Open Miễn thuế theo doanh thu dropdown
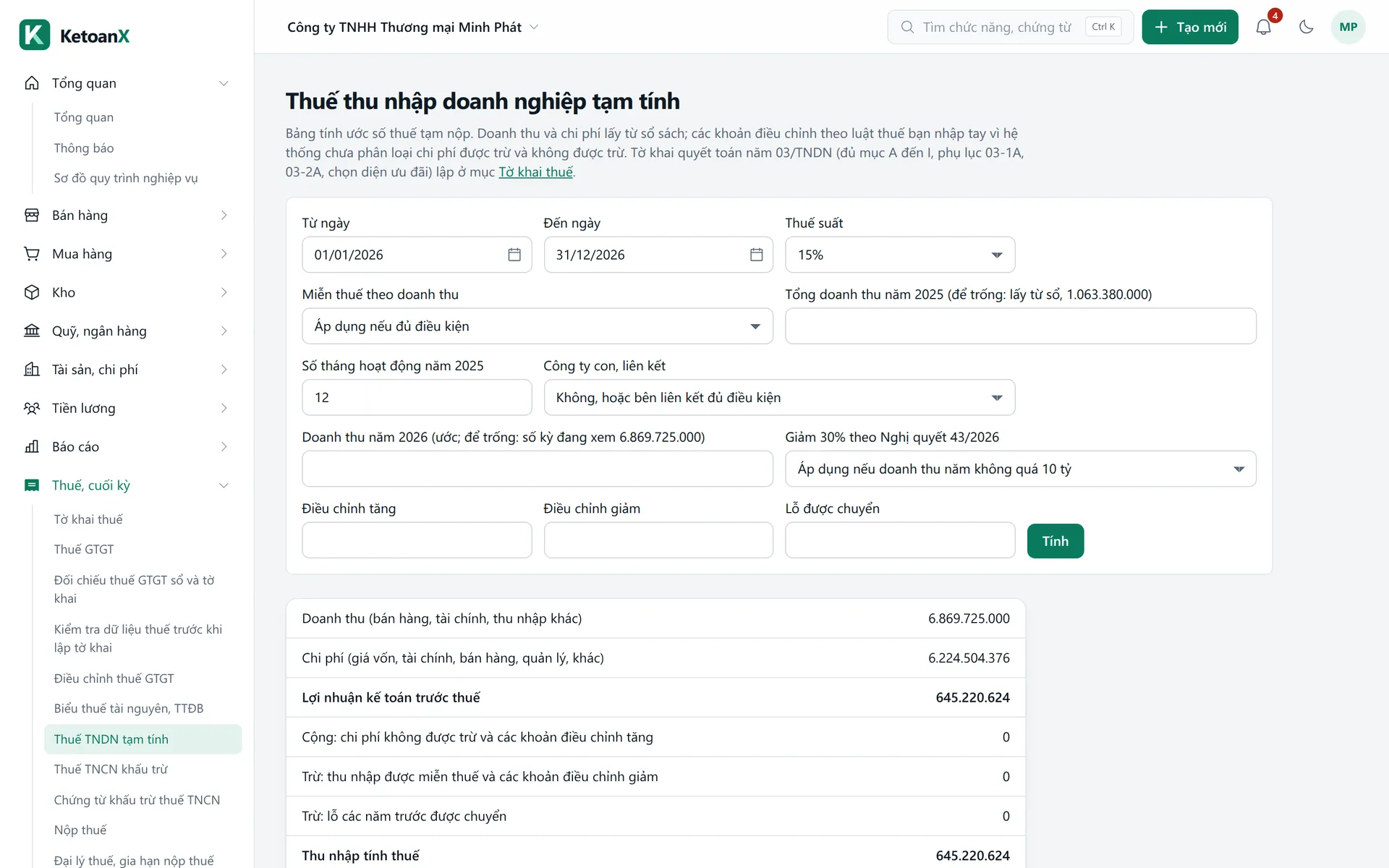Screen dimensions: 1389x868 click(538, 326)
